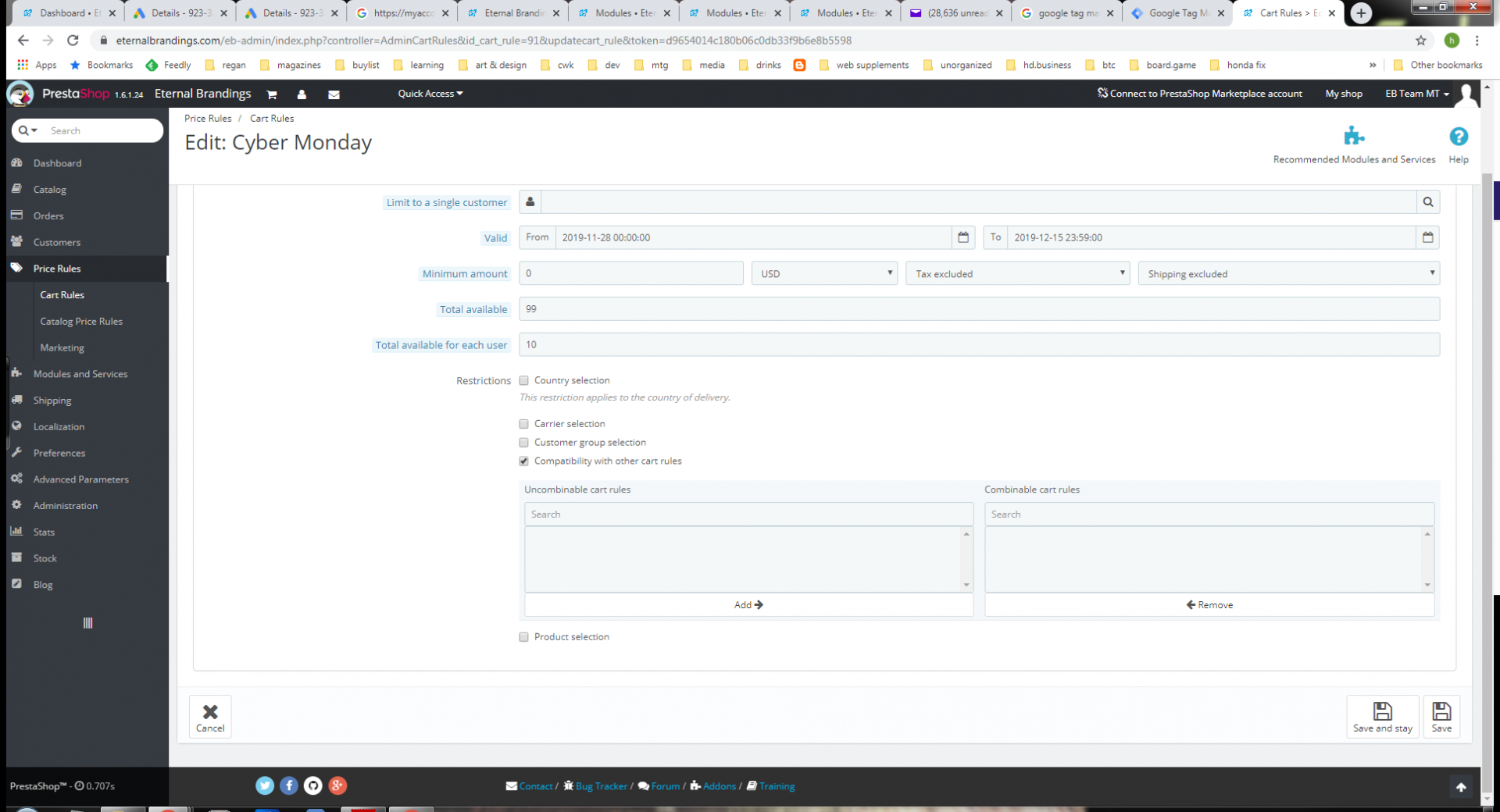This screenshot has width=1500, height=812.
Task: Open Chrome menu three dots
Action: point(1477,41)
